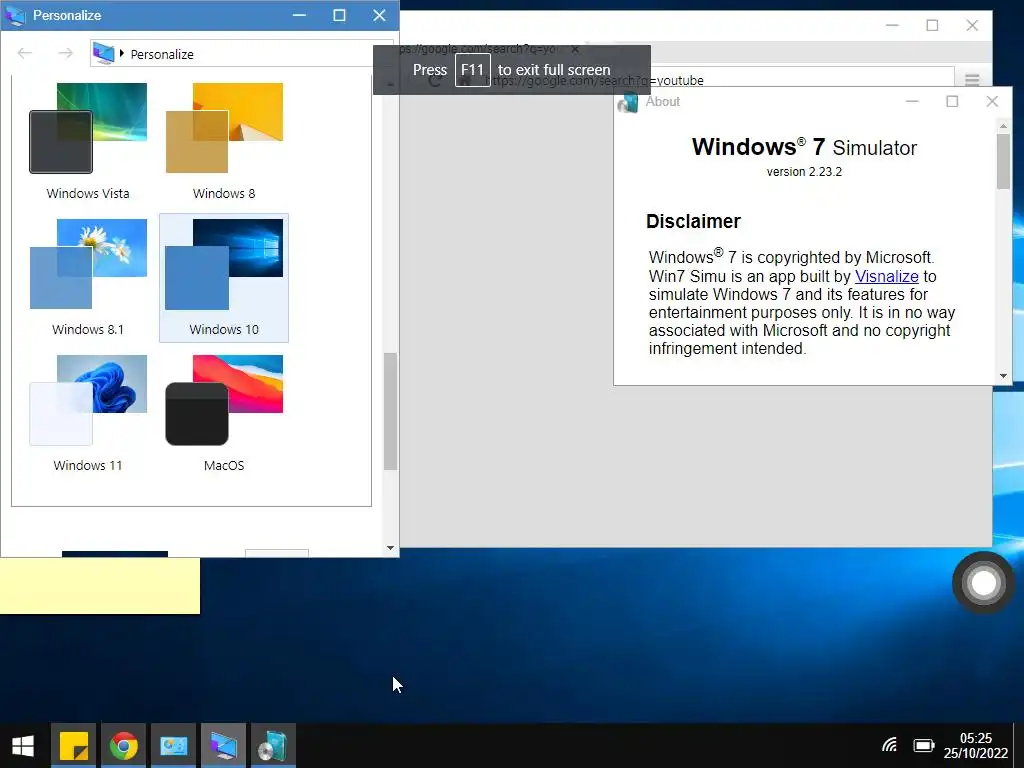Close the browser window
Screen dimensions: 1024x768
972,25
